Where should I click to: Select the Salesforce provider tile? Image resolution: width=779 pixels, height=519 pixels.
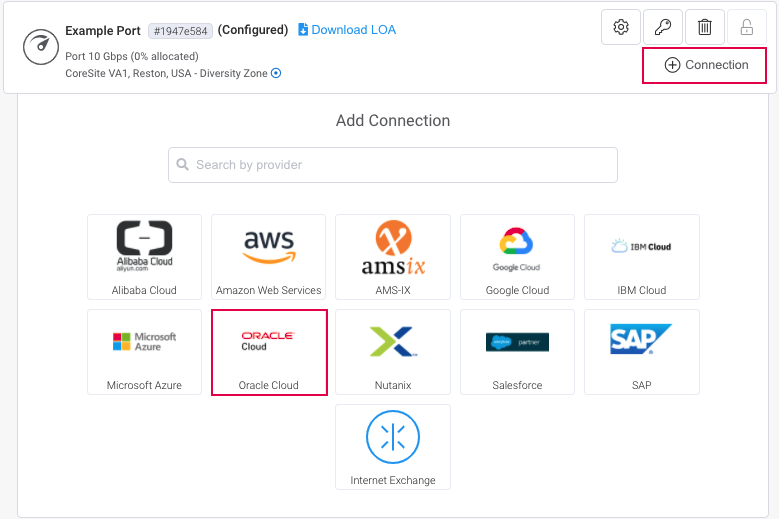tap(517, 352)
